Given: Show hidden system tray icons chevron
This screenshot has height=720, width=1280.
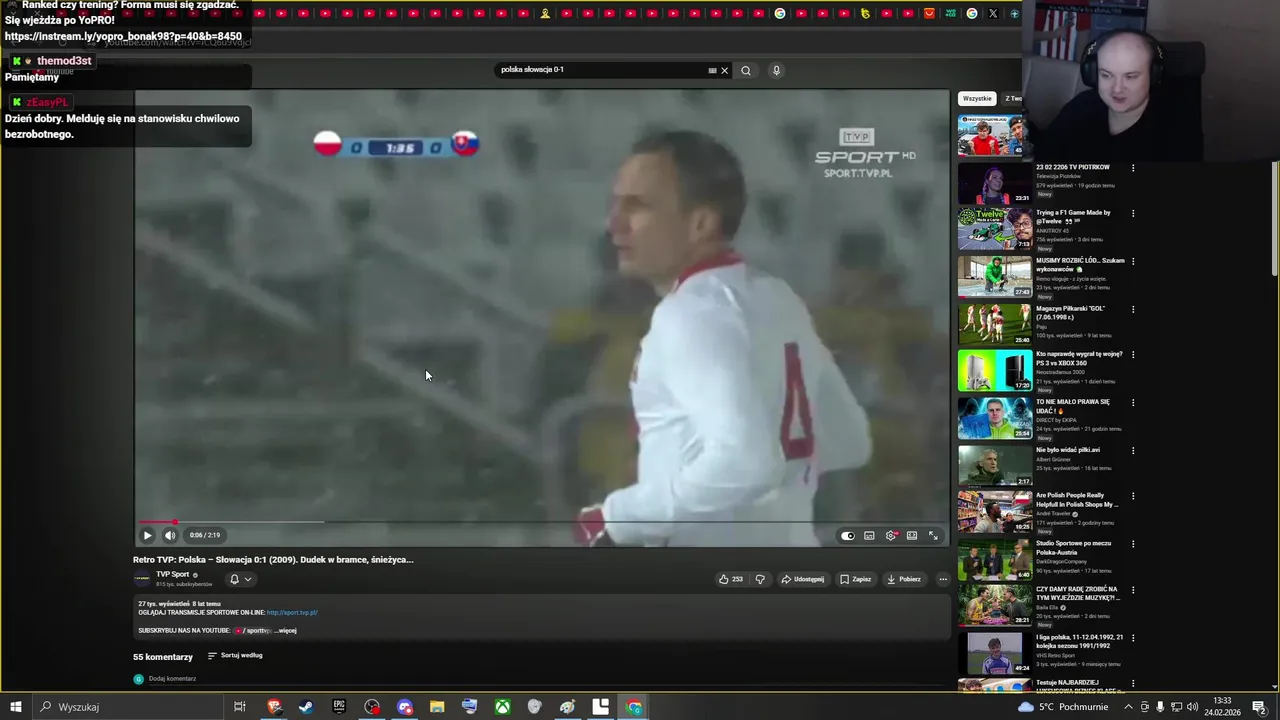Looking at the screenshot, I should [x=1129, y=707].
